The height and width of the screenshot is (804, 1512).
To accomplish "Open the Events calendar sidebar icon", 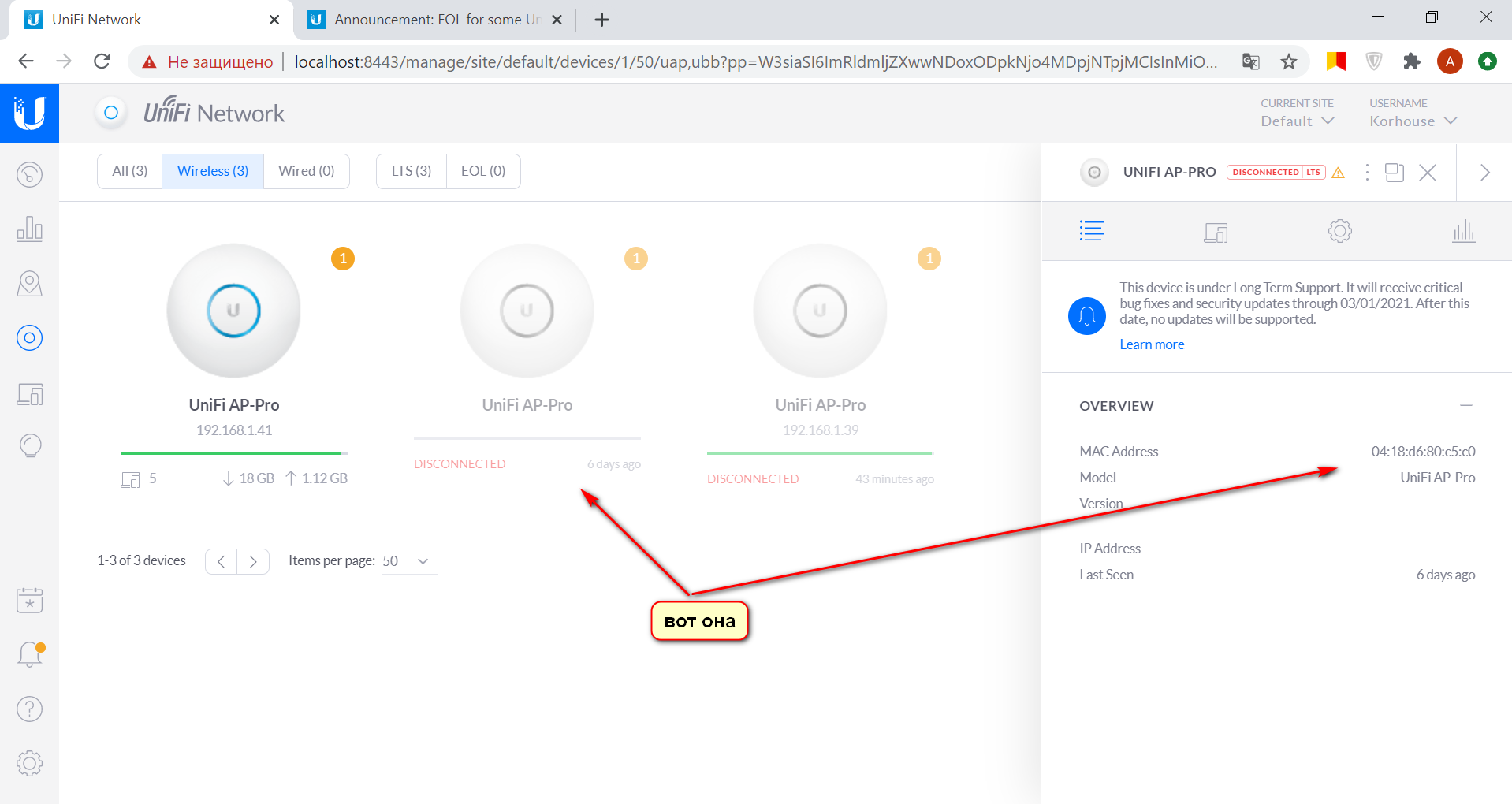I will [29, 600].
